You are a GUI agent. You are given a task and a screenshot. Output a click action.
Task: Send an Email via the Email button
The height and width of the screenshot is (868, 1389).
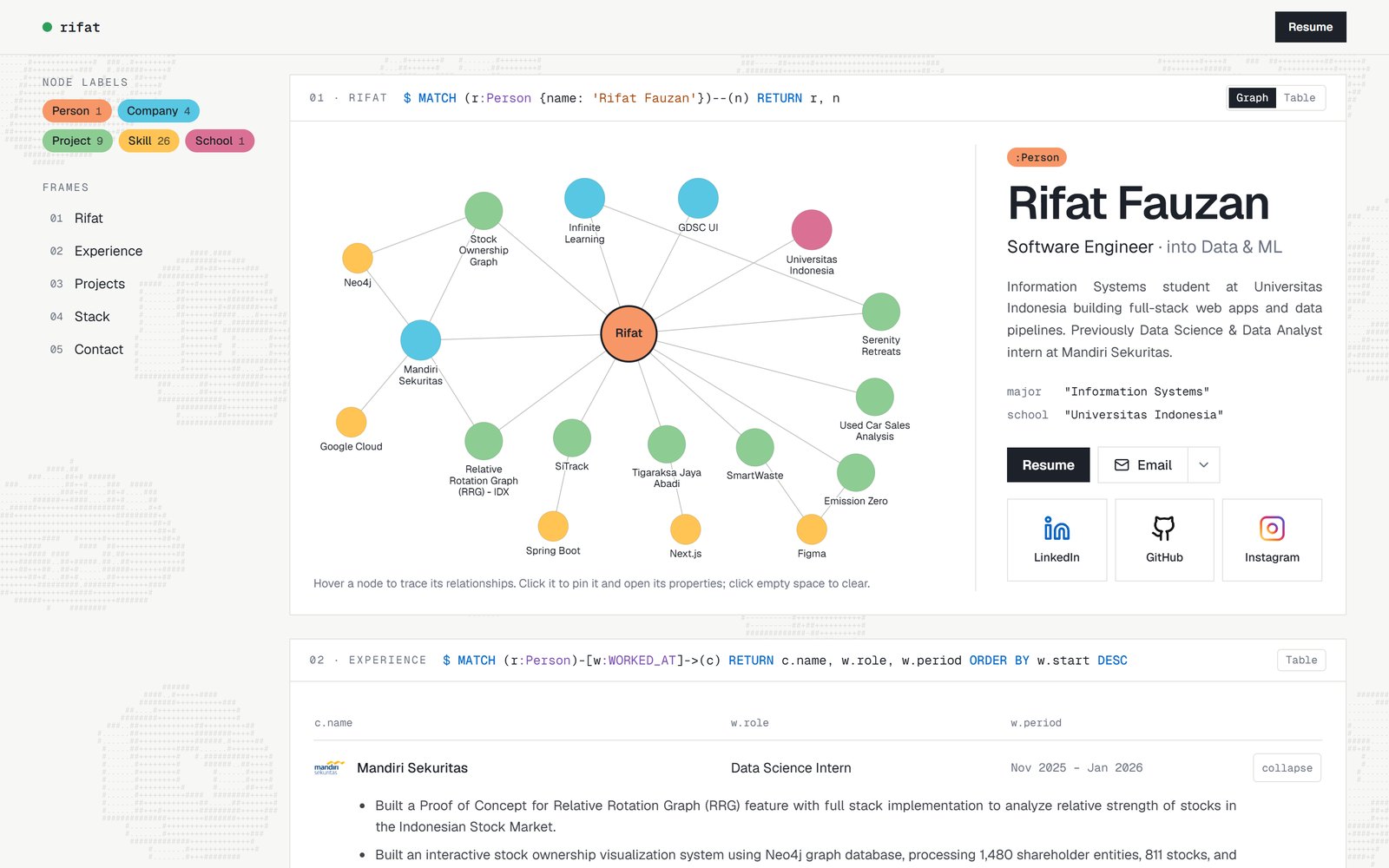click(1142, 465)
